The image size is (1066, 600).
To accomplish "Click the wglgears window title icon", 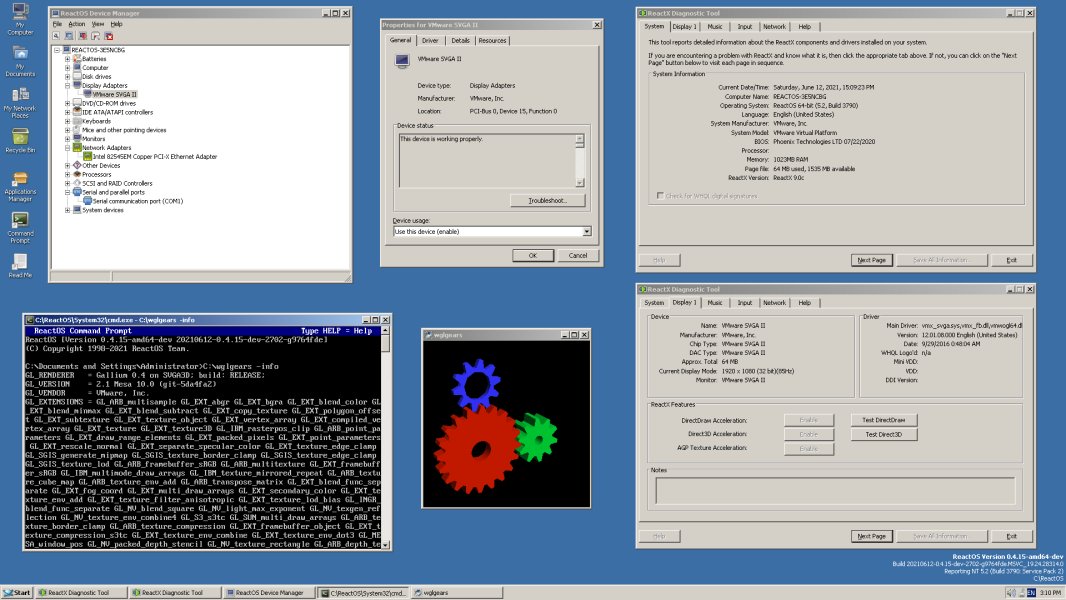I will (x=428, y=335).
